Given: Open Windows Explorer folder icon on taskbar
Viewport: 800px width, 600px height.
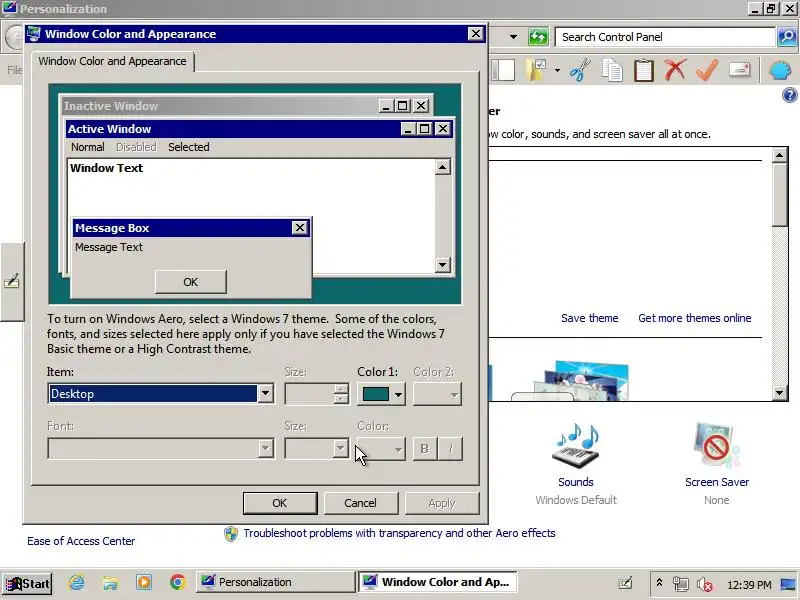Looking at the screenshot, I should point(110,582).
